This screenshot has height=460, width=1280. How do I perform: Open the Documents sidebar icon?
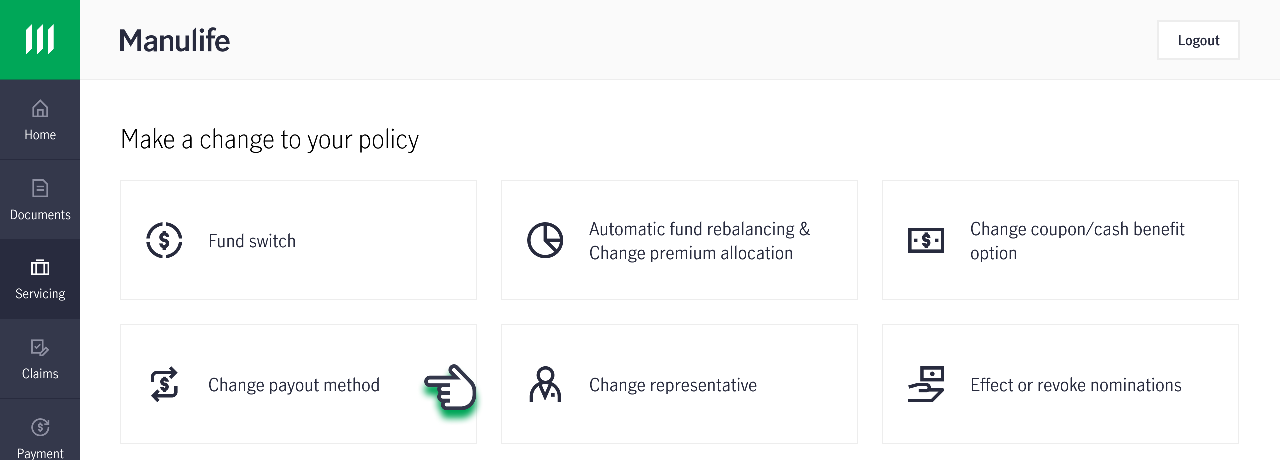click(40, 188)
